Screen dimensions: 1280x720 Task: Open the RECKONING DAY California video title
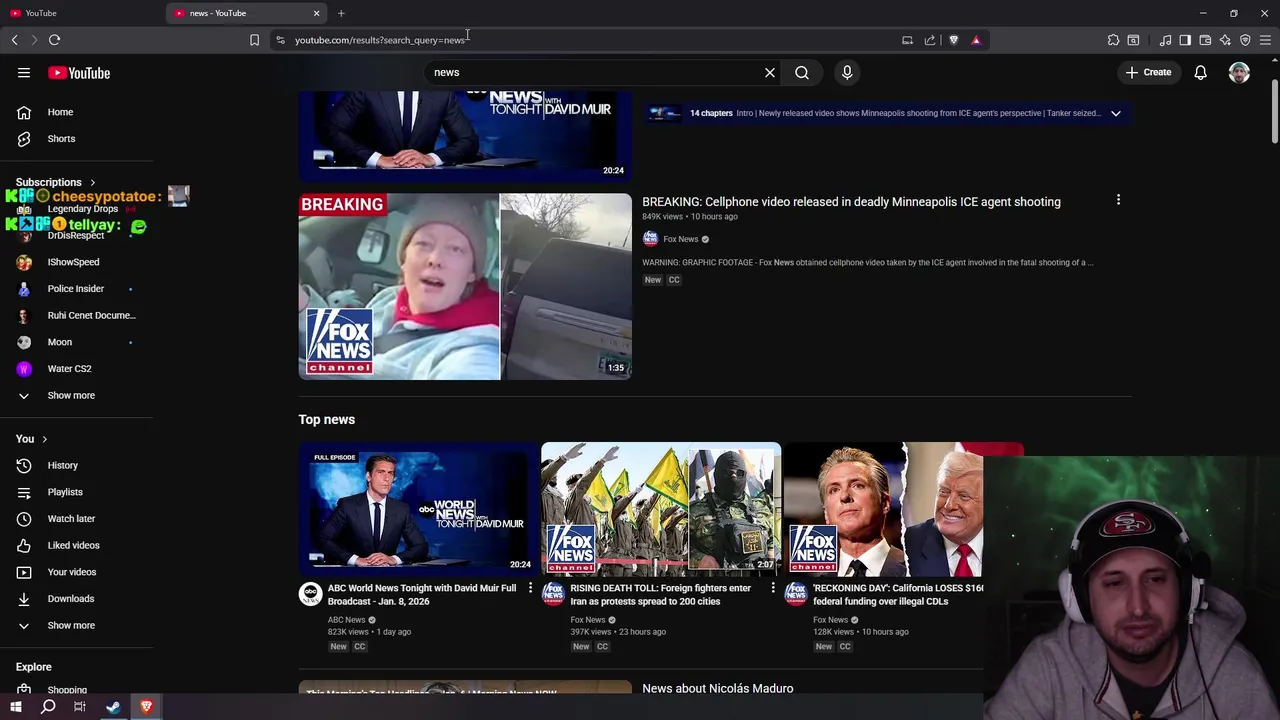coord(898,595)
